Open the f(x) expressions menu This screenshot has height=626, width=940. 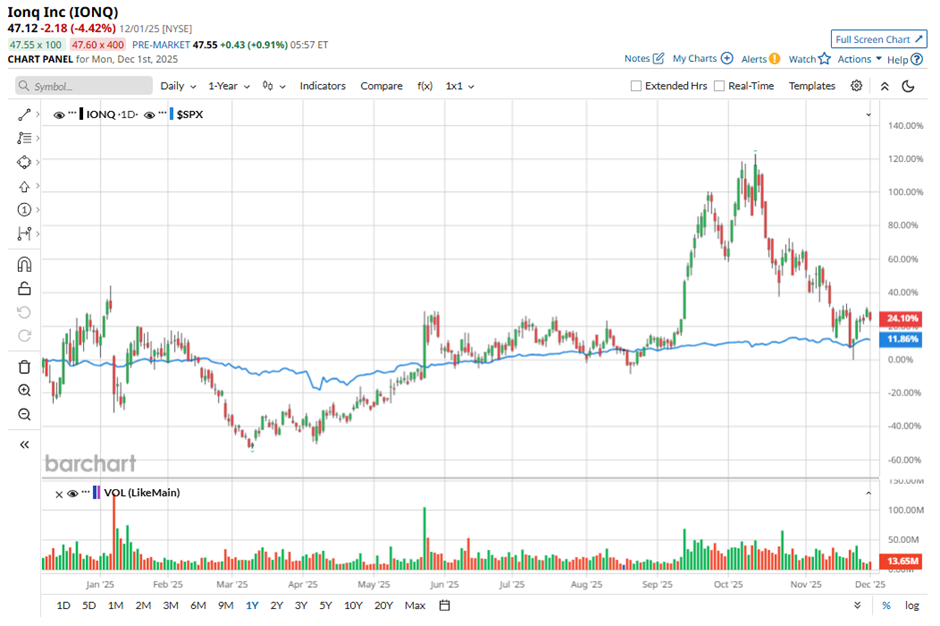click(424, 86)
